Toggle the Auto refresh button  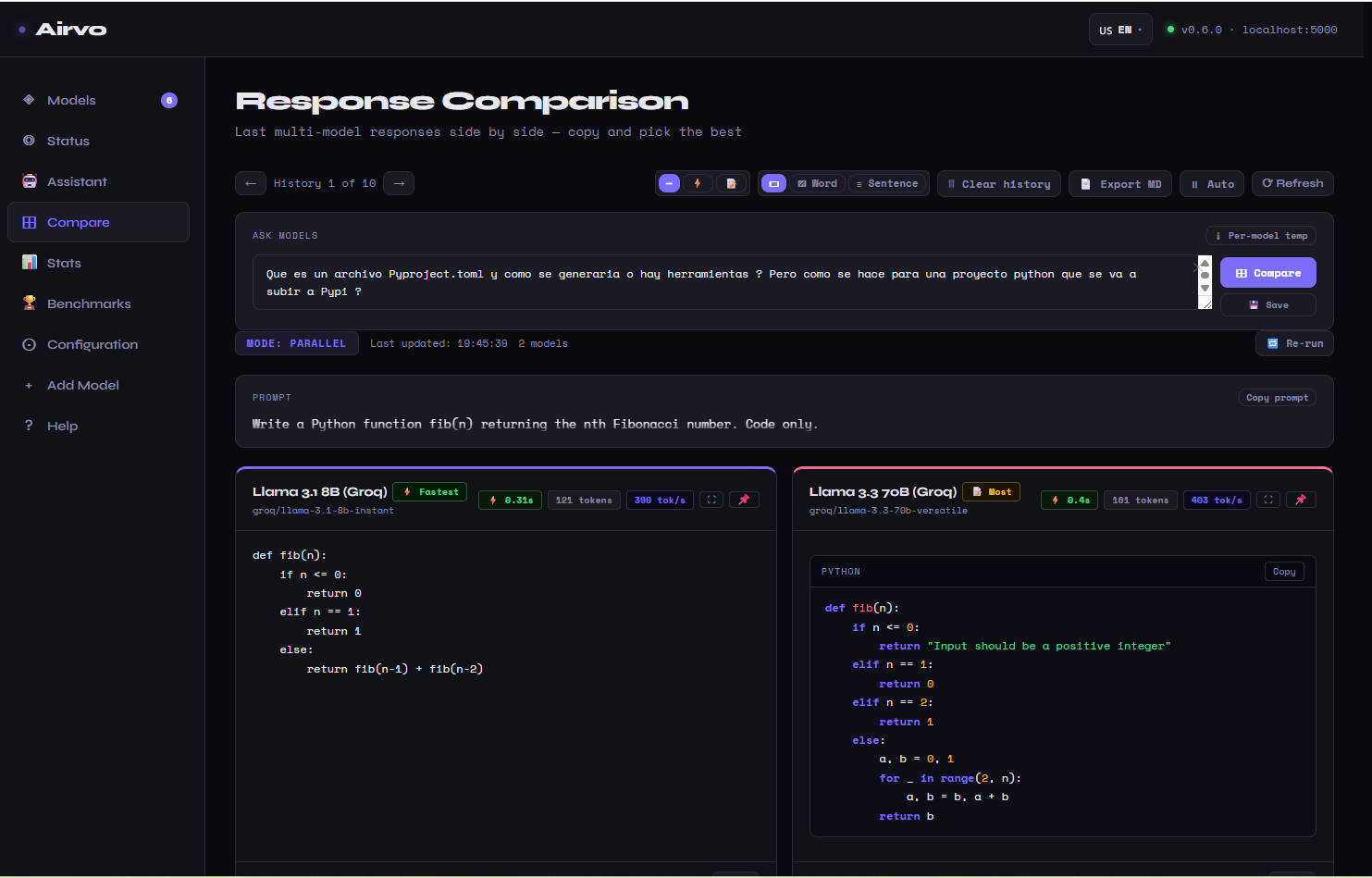point(1212,183)
